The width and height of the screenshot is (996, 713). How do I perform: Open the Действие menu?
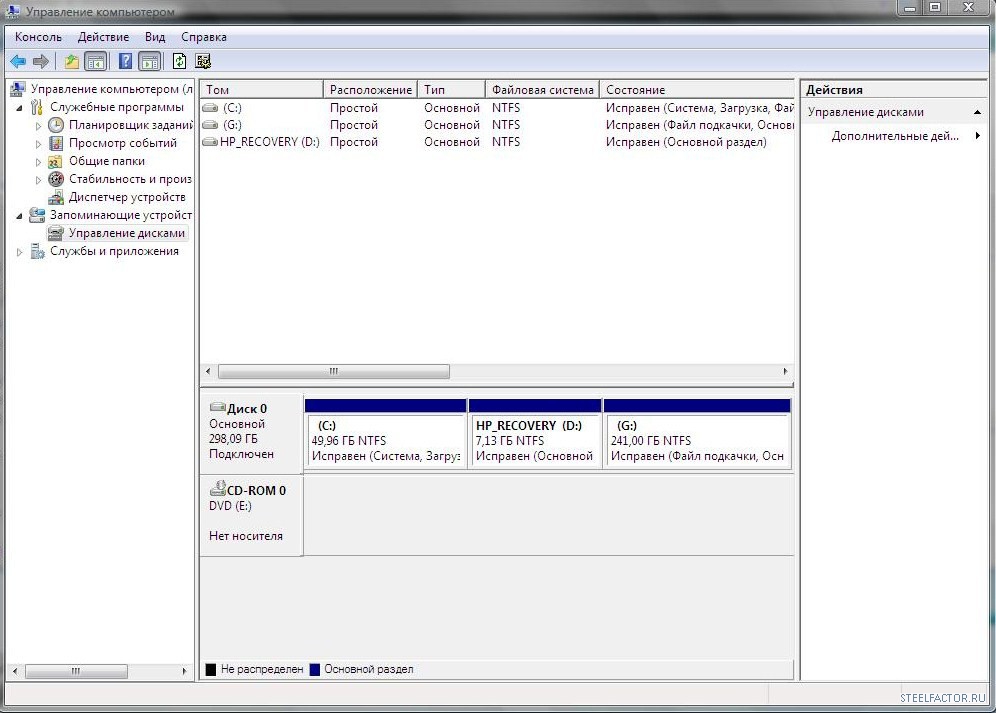103,37
